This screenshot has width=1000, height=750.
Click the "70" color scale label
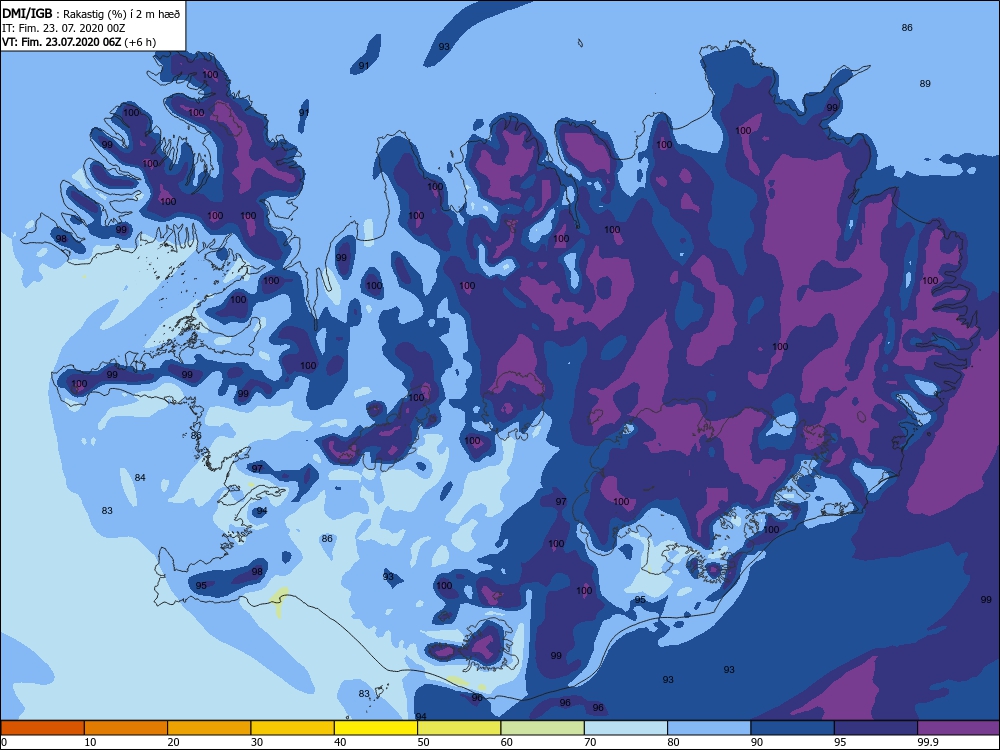(x=591, y=742)
